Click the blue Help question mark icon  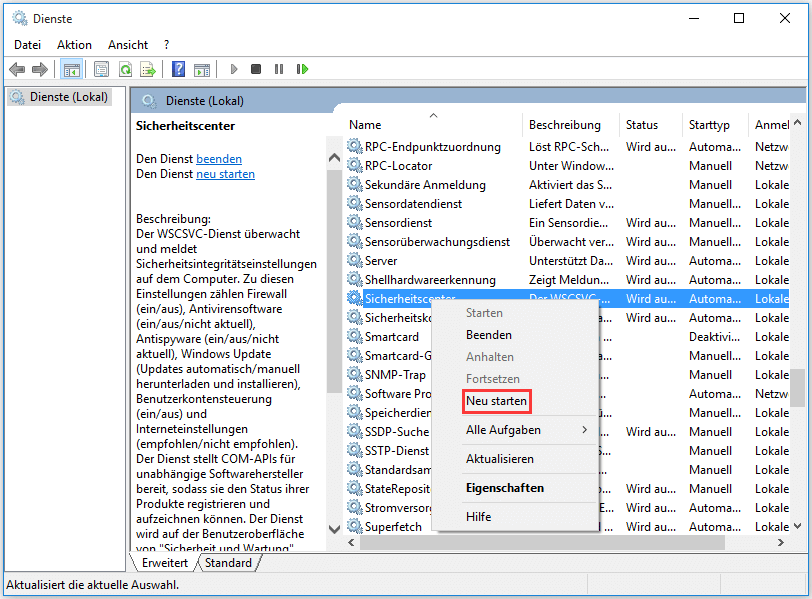178,69
